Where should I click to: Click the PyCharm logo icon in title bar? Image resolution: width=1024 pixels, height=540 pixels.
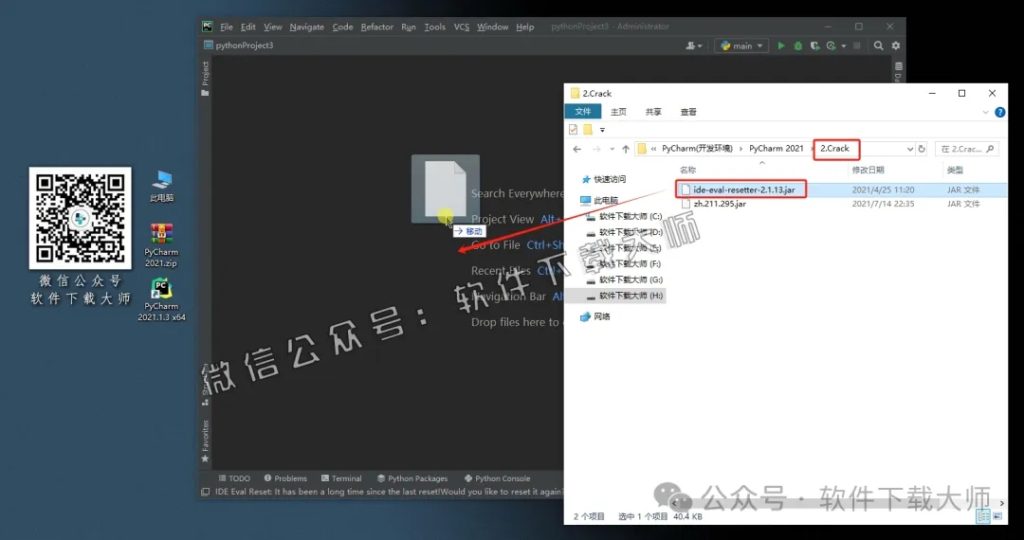[207, 27]
